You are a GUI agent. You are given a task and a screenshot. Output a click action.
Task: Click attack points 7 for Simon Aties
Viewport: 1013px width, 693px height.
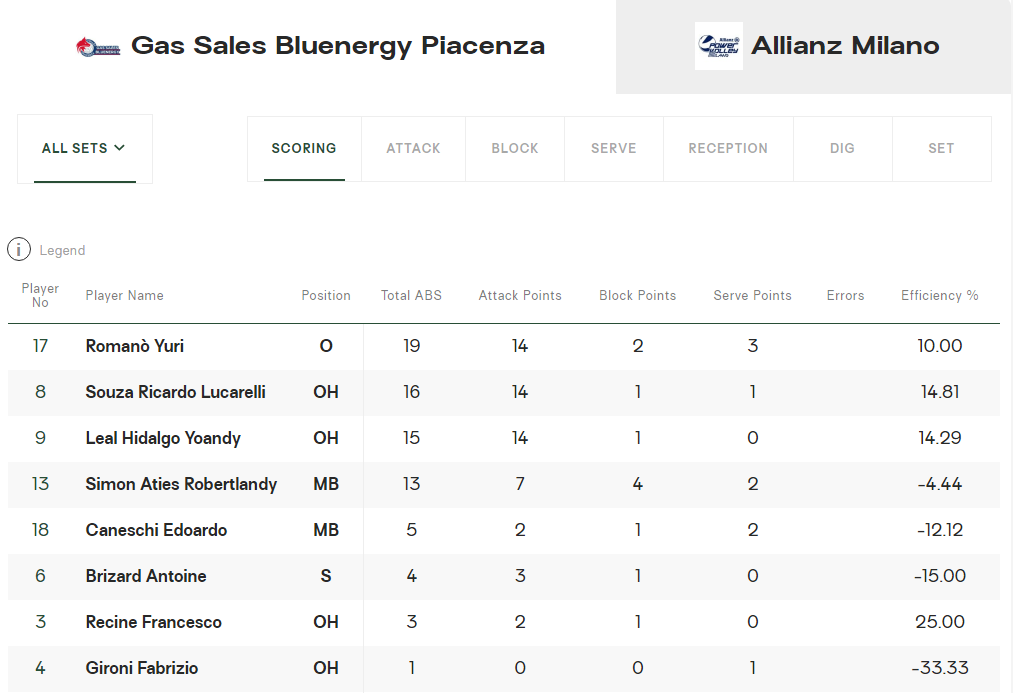tap(520, 484)
